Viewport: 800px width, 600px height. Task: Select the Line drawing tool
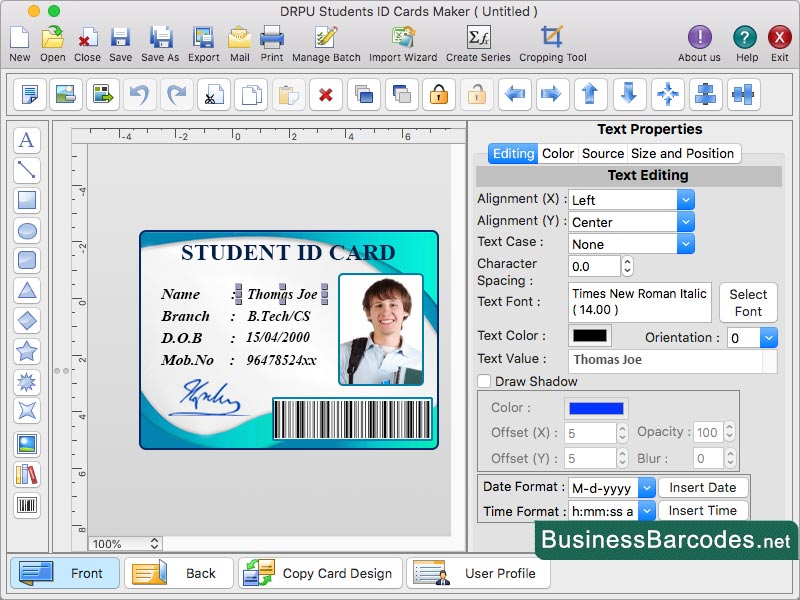(27, 171)
